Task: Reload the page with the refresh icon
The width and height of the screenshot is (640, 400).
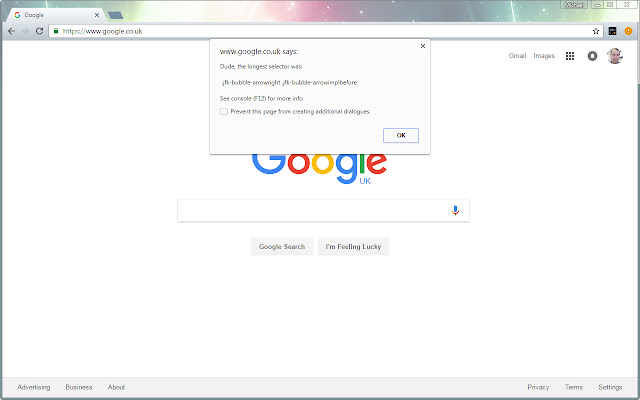Action: tap(39, 31)
